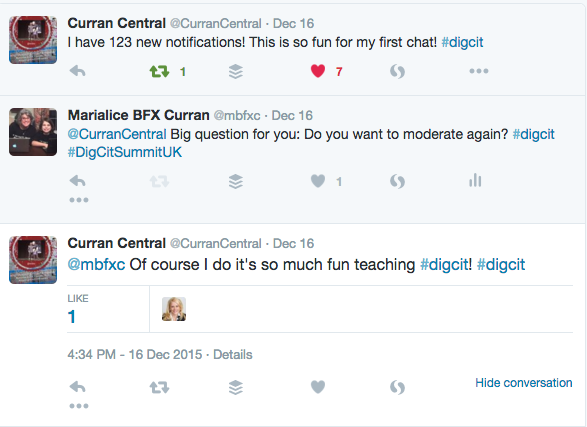
Task: Open more options on the first tweet
Action: pos(479,71)
